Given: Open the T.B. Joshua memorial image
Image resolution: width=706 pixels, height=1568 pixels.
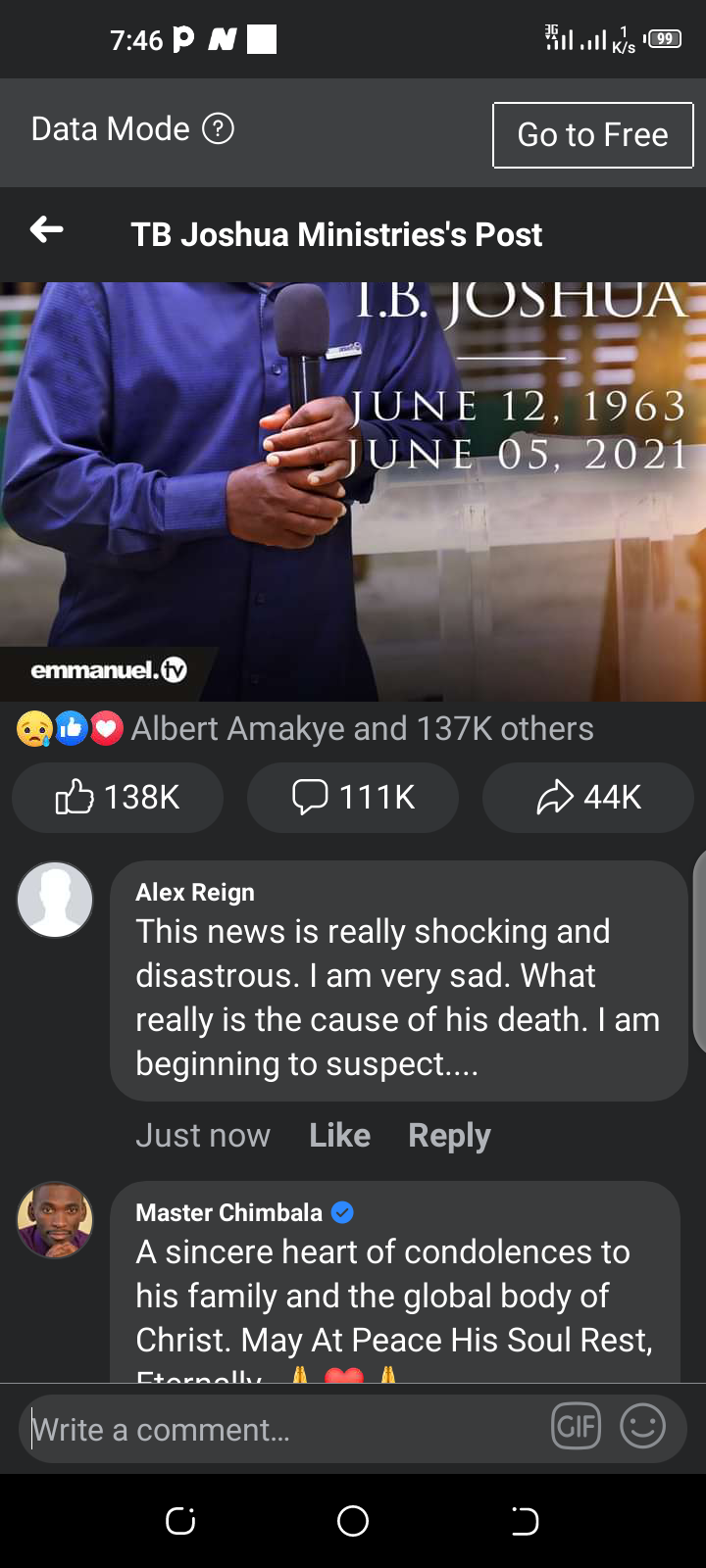Looking at the screenshot, I should (x=353, y=492).
